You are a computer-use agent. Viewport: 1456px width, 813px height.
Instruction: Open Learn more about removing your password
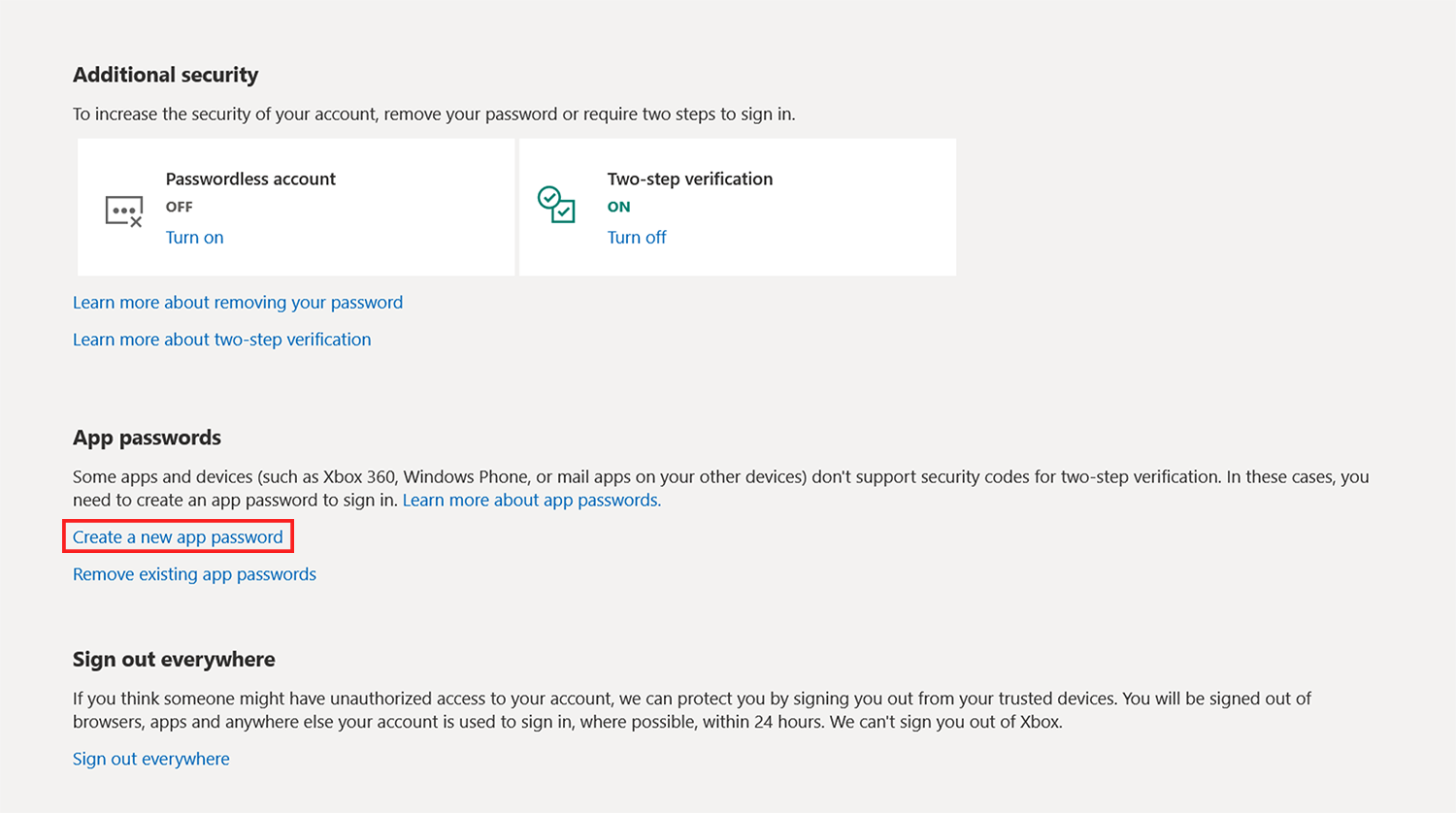[x=238, y=303]
